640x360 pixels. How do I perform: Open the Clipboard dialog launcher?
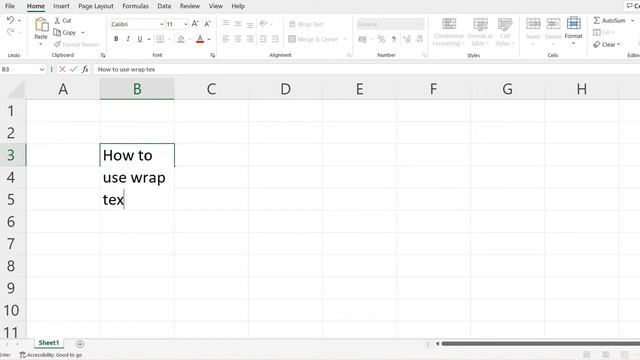pyautogui.click(x=103, y=55)
